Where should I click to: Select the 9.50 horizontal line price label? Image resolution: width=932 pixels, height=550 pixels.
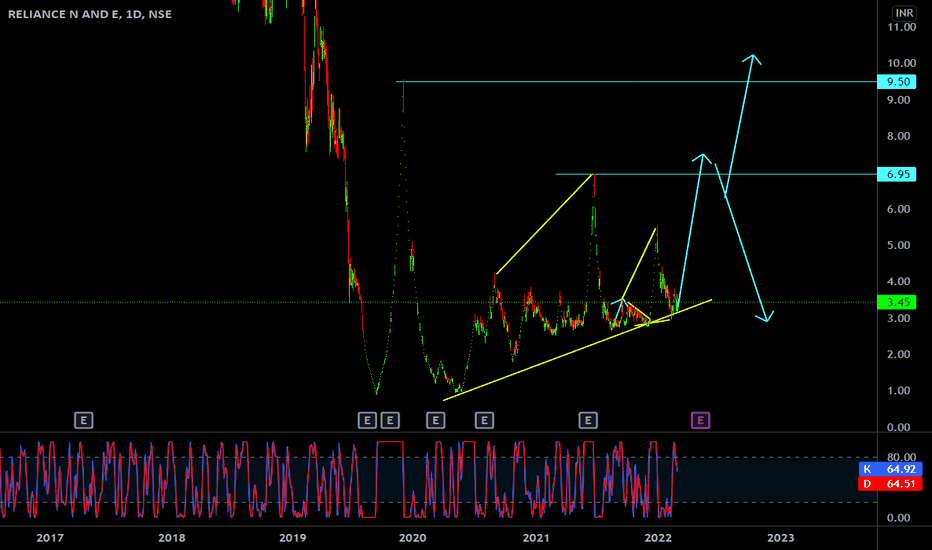pyautogui.click(x=896, y=81)
